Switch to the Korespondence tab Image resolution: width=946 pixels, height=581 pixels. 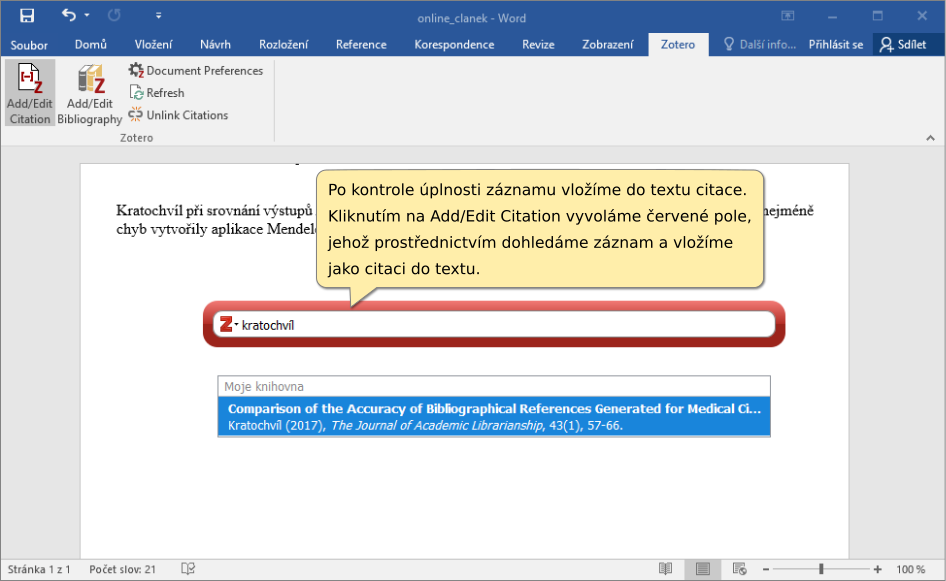click(454, 45)
